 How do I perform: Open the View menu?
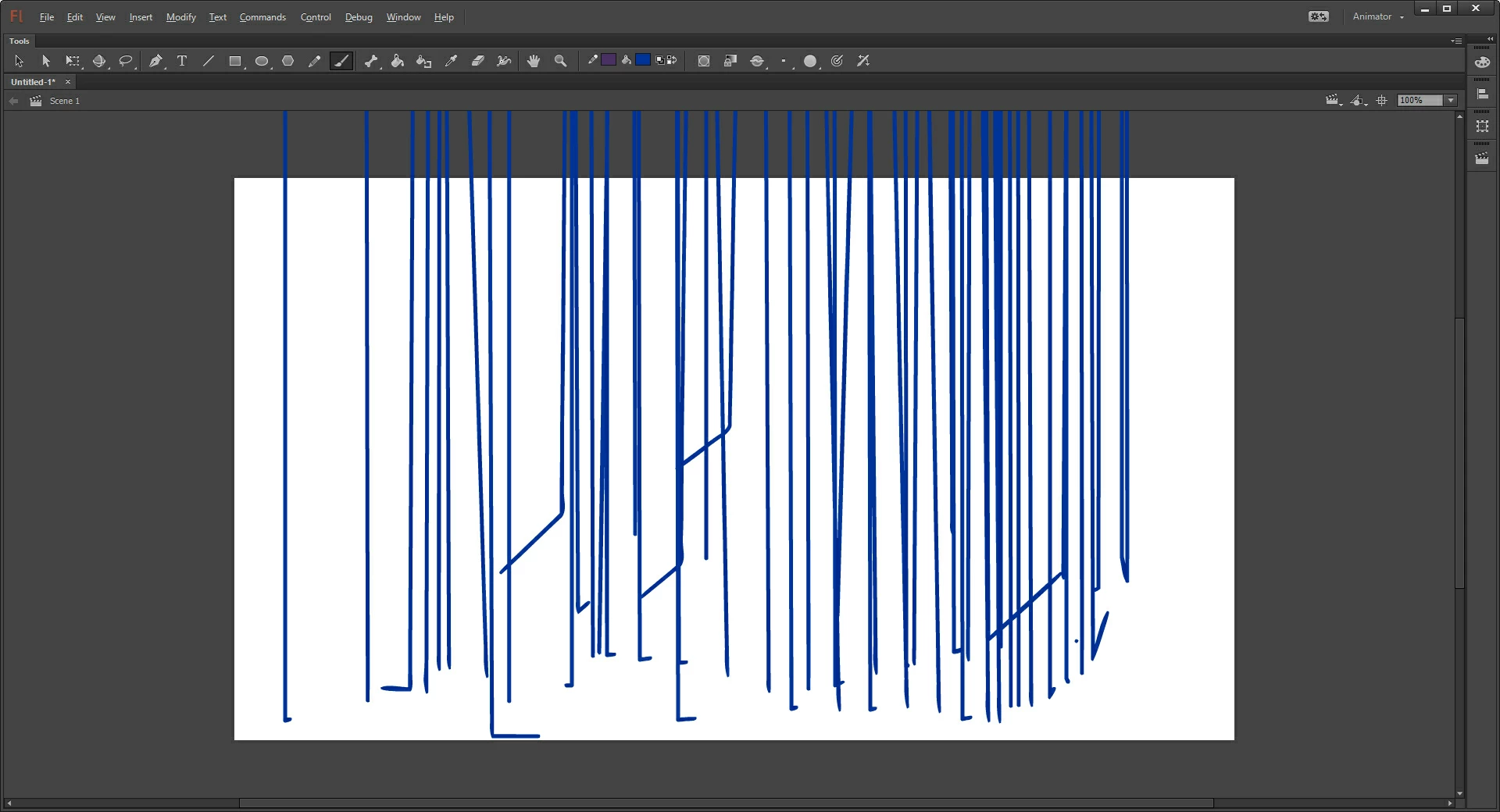[105, 17]
